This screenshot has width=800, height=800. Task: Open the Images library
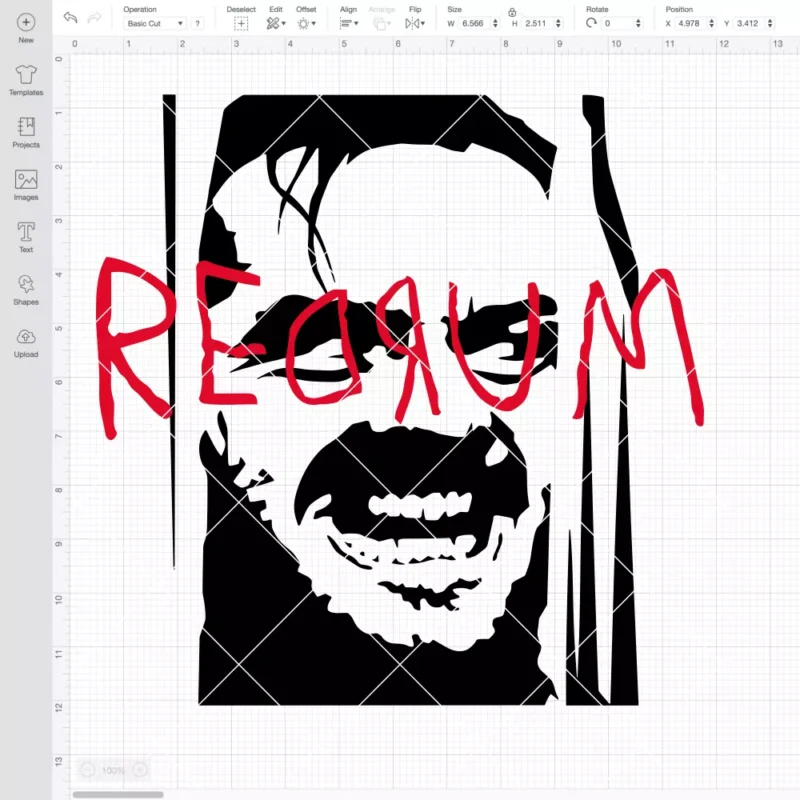(26, 185)
